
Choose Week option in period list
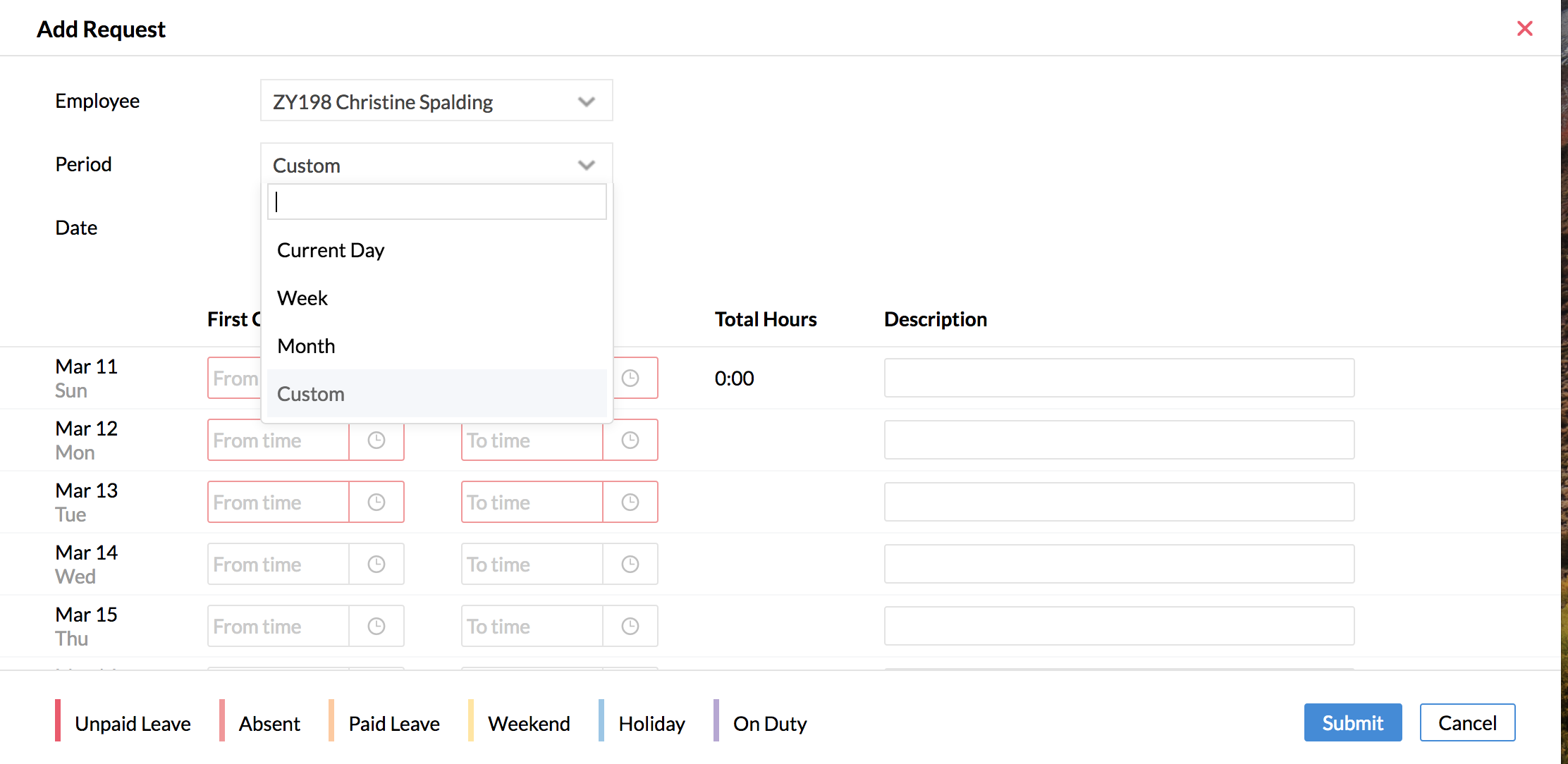302,298
